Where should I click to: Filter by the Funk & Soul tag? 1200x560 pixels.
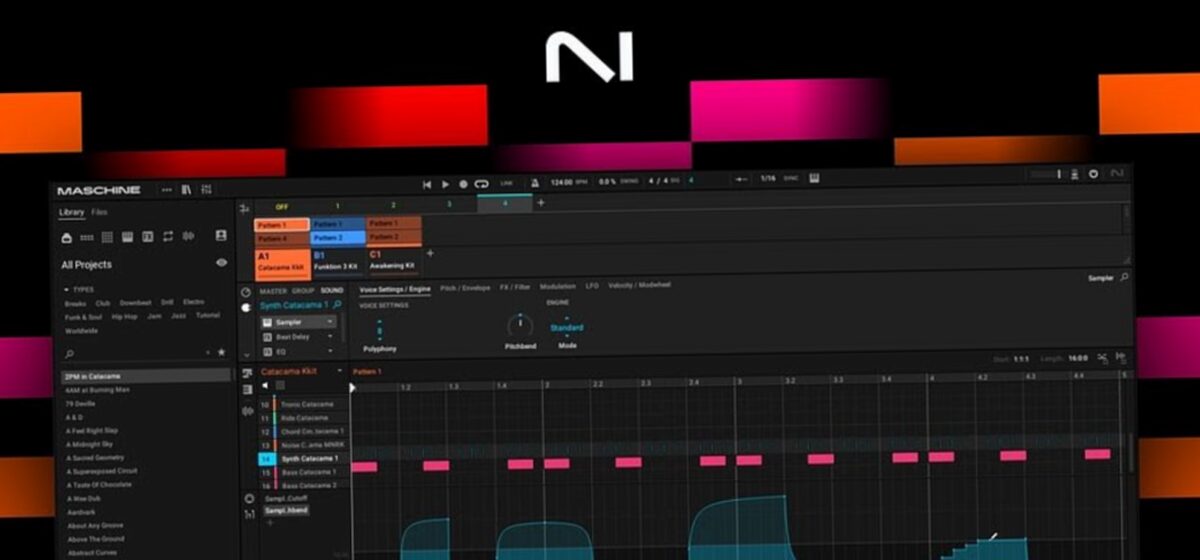(85, 317)
